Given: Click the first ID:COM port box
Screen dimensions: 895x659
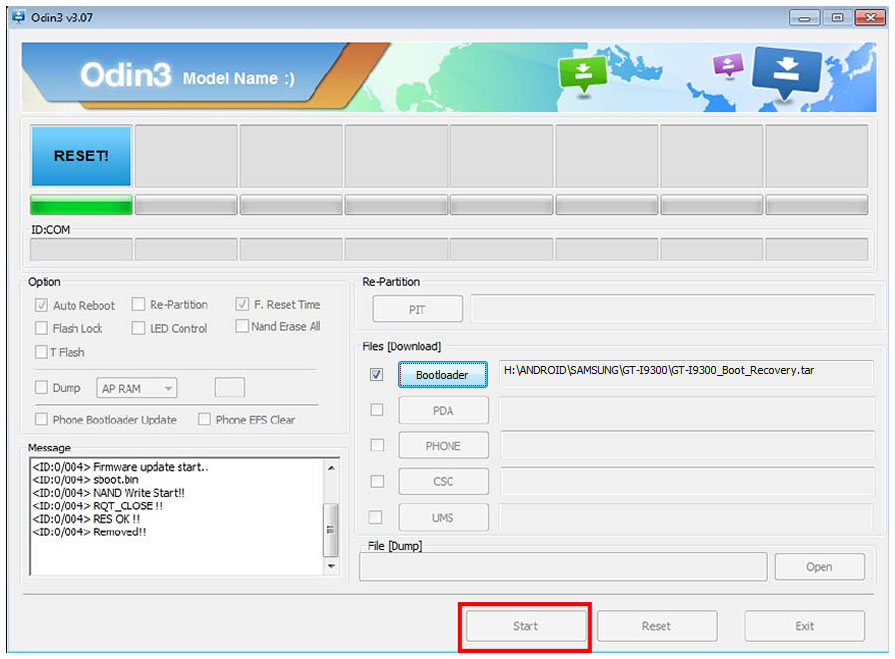Looking at the screenshot, I should 80,249.
